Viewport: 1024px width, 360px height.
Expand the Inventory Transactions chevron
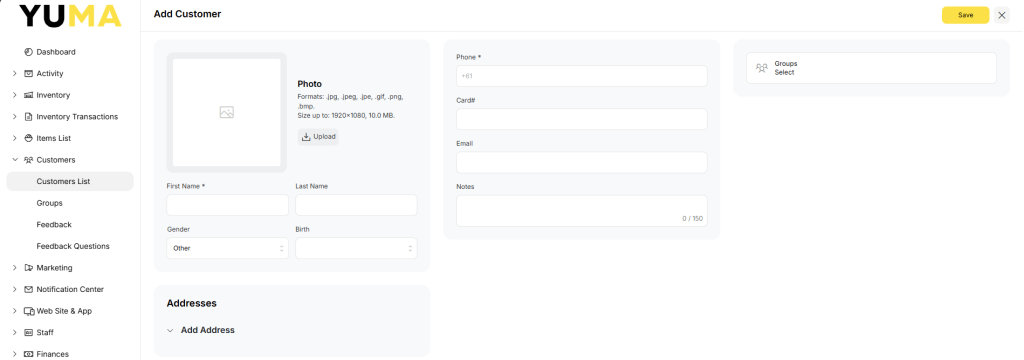(x=14, y=117)
